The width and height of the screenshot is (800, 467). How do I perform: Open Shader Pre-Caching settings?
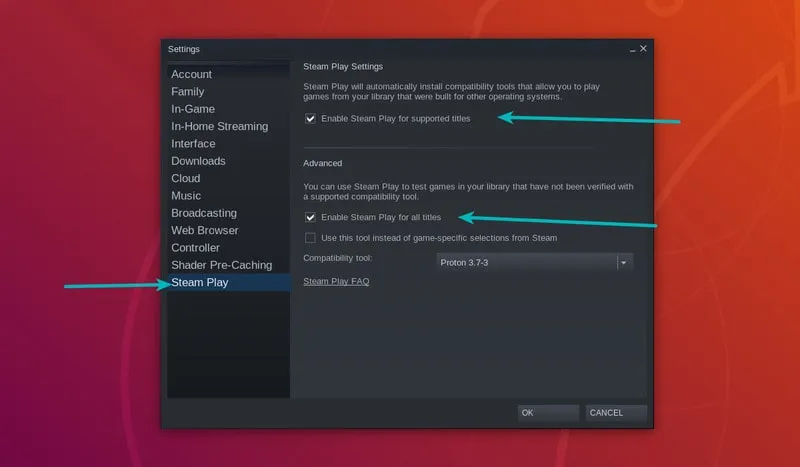(x=229, y=265)
